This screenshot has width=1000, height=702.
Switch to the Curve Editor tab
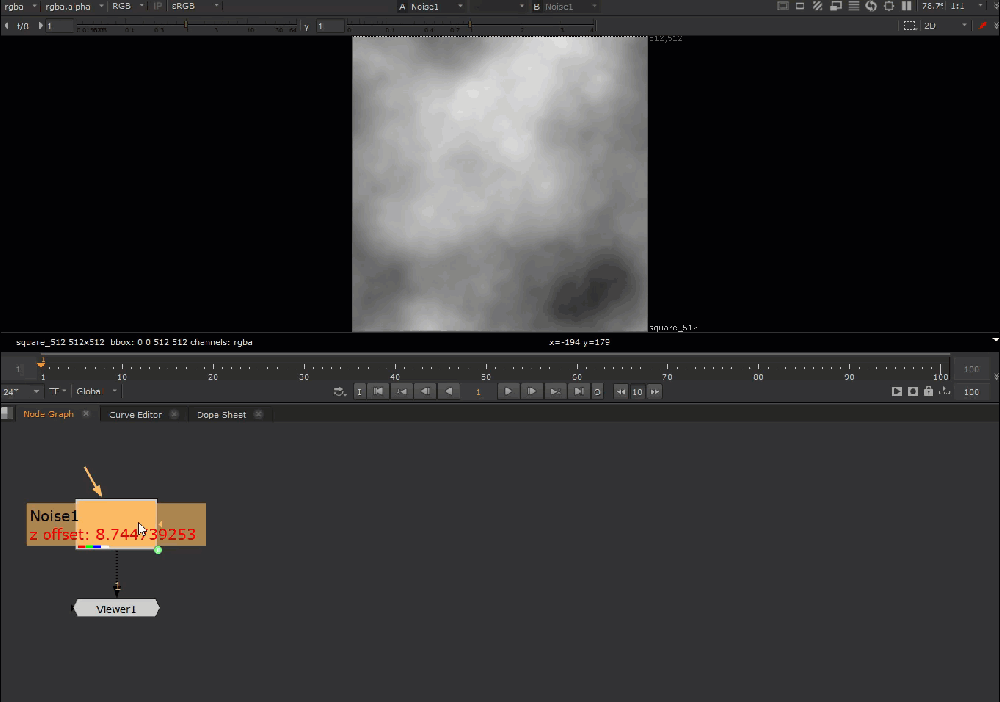(x=136, y=414)
